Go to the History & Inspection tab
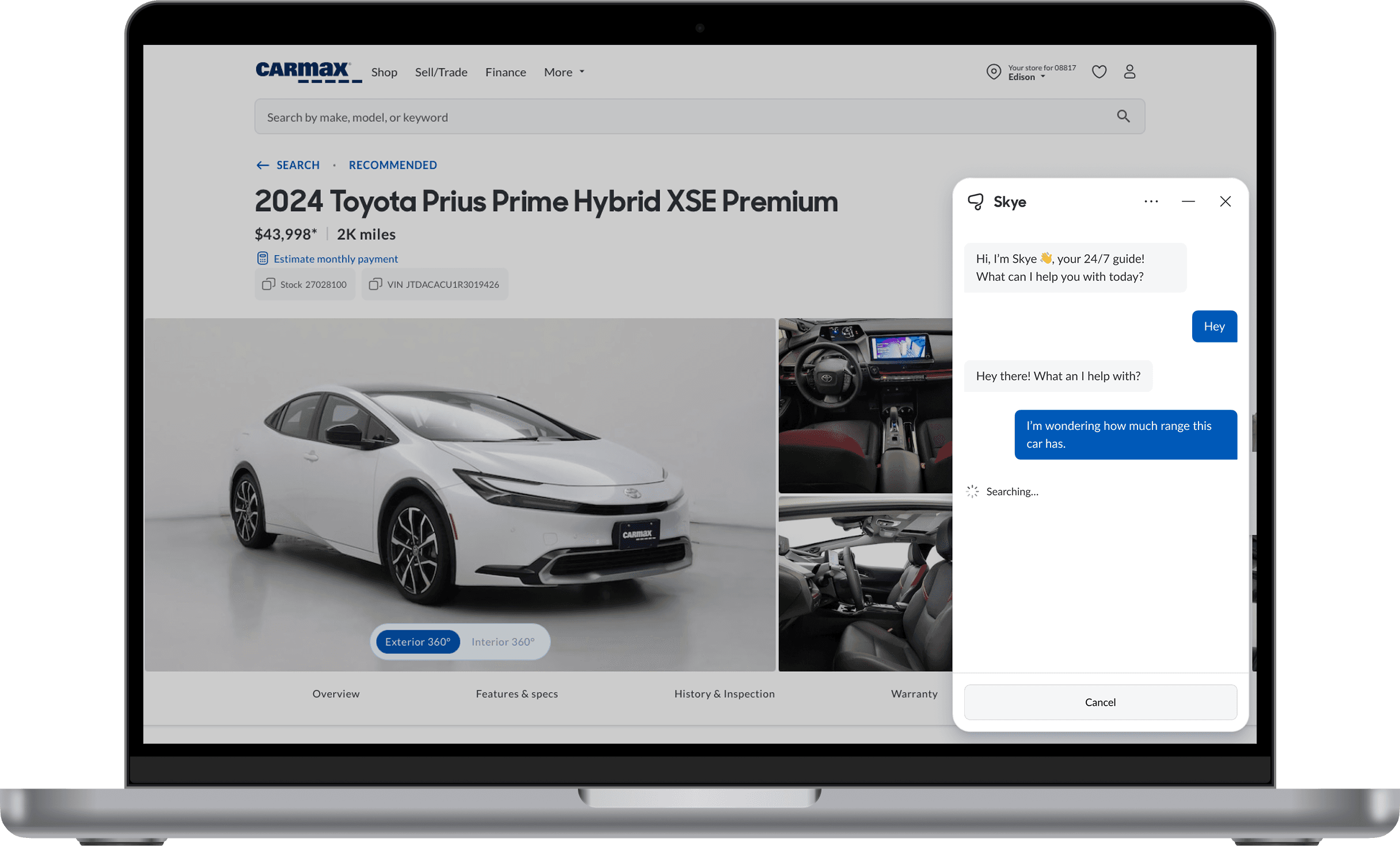The height and width of the screenshot is (846, 1400). point(724,693)
